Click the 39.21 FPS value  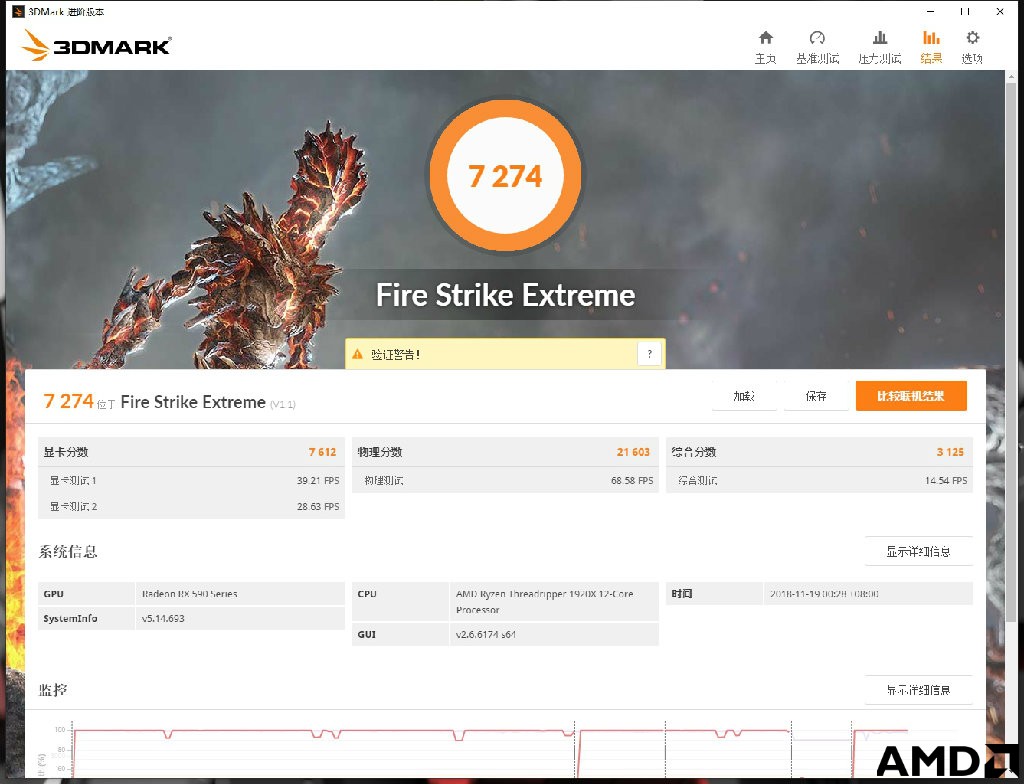pos(318,481)
